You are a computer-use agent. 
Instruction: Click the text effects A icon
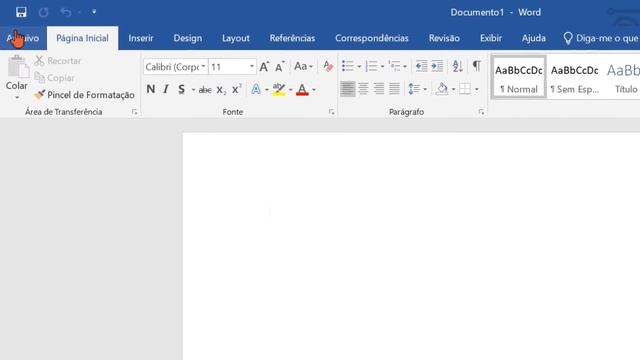(x=256, y=89)
